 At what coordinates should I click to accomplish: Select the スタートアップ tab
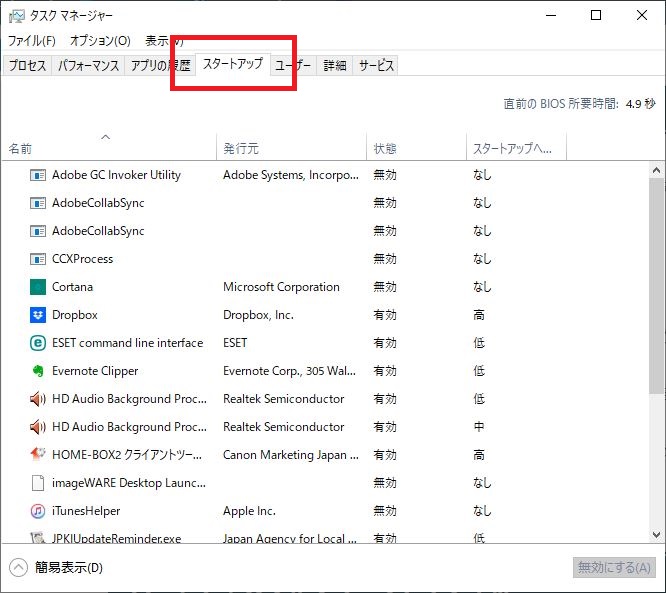[x=233, y=64]
